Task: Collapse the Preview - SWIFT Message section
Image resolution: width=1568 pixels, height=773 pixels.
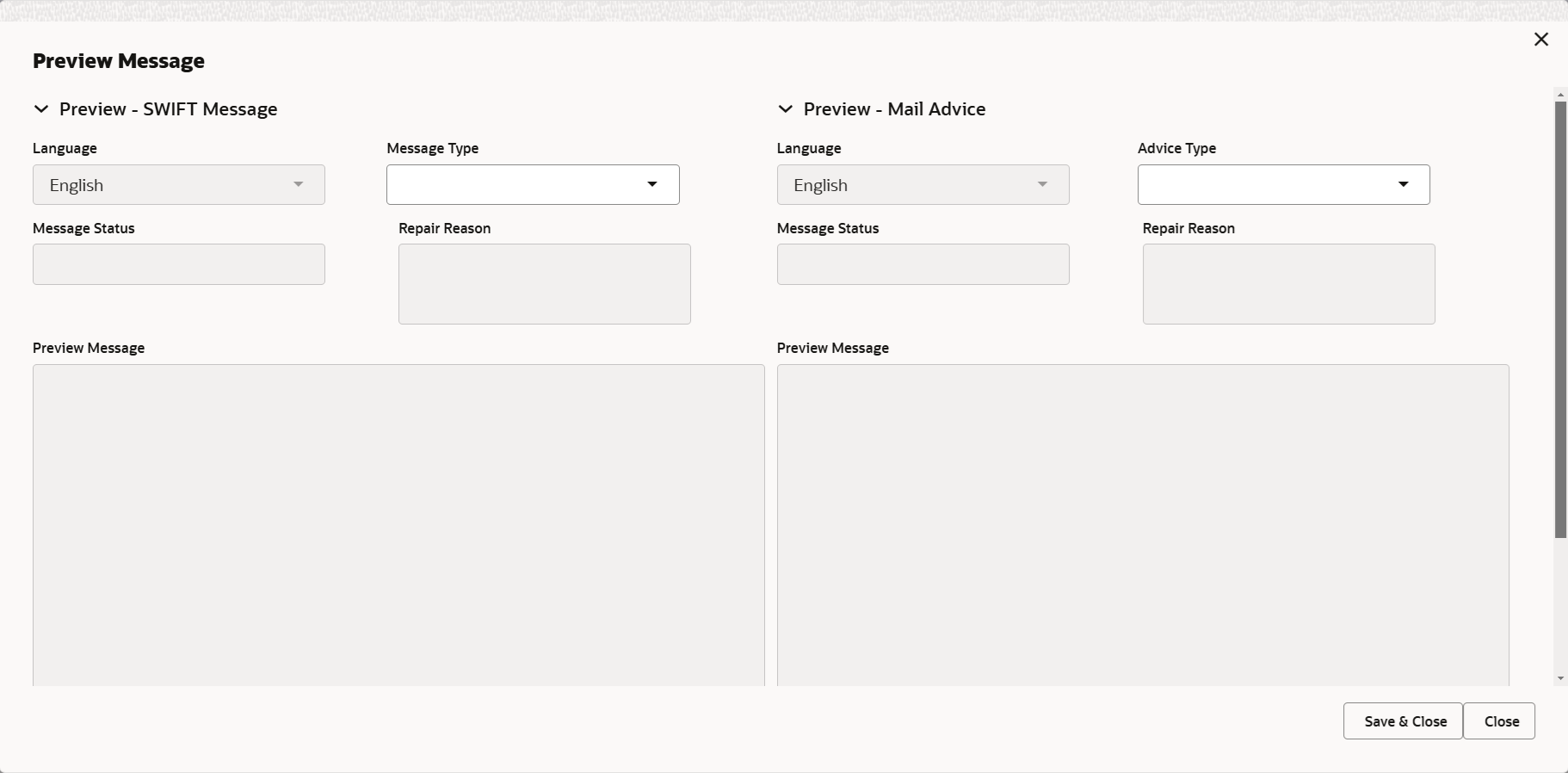Action: click(40, 109)
